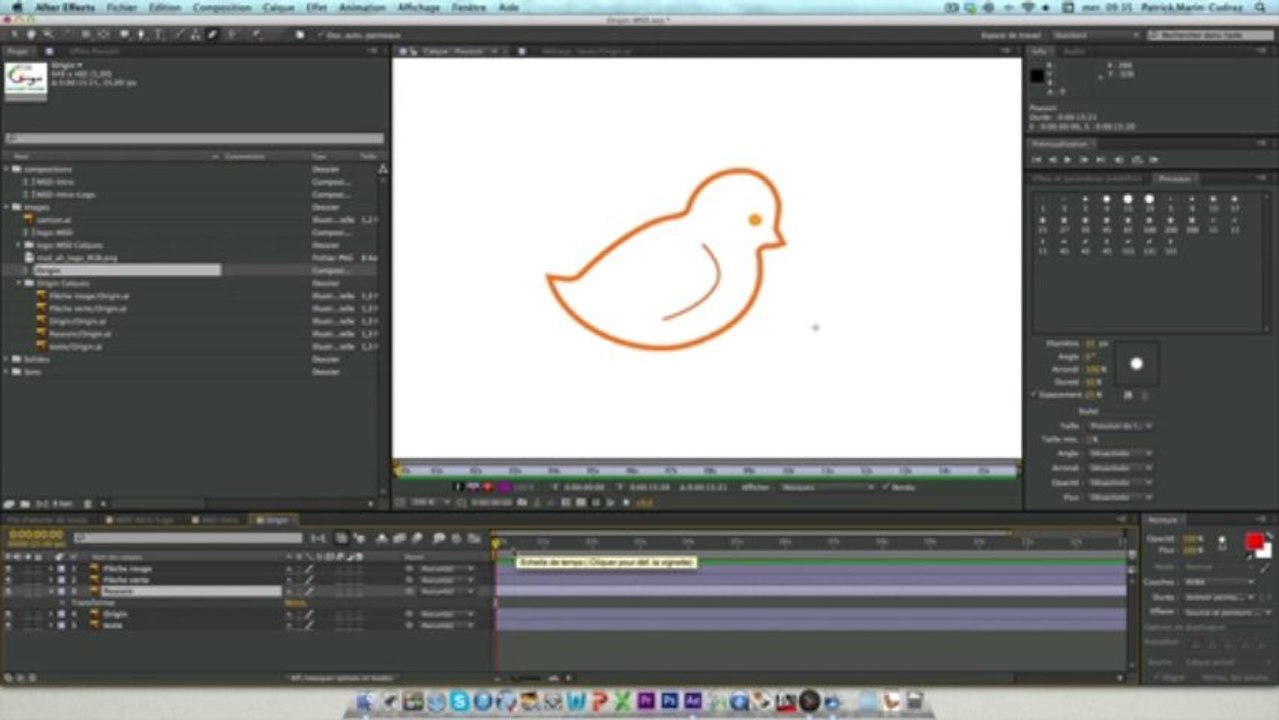
Task: Click the red foreground color swatch
Action: click(x=1254, y=541)
